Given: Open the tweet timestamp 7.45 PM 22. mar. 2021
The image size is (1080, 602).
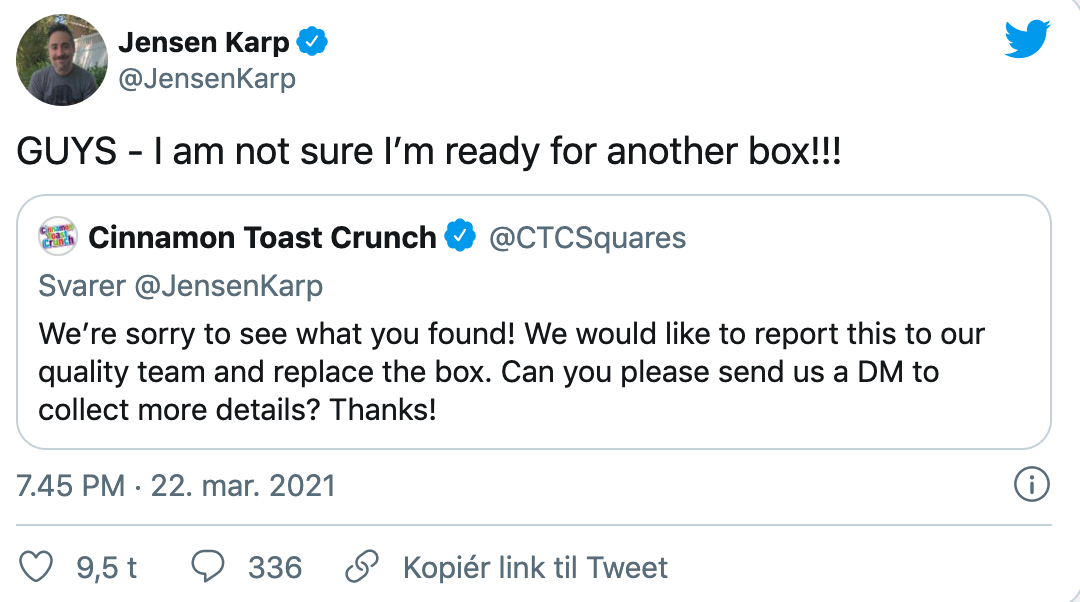Looking at the screenshot, I should (x=176, y=486).
